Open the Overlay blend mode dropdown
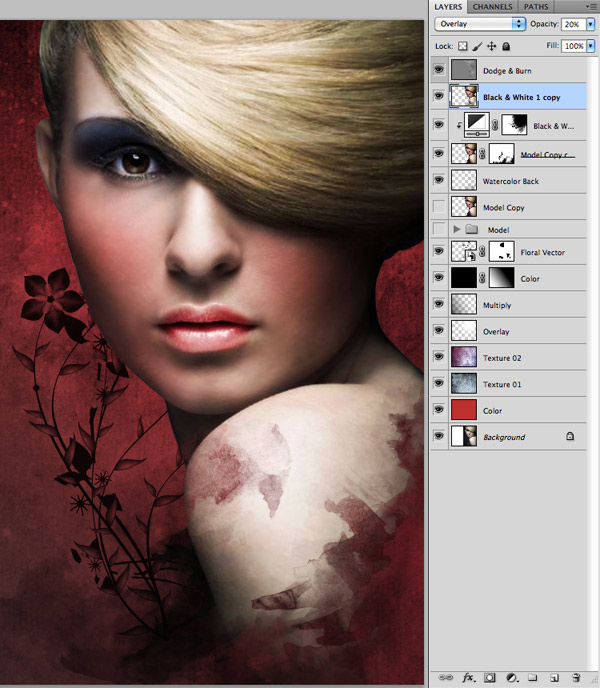 tap(479, 23)
